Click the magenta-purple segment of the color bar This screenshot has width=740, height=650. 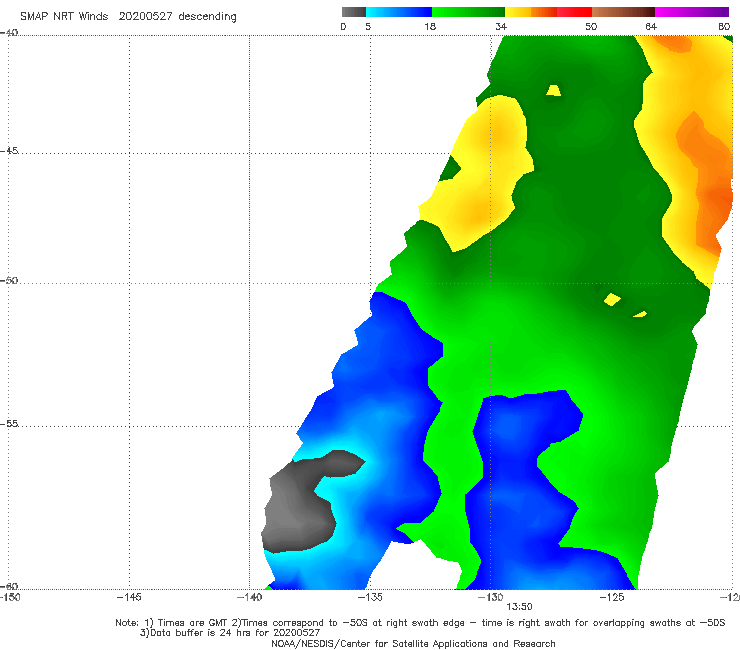[x=692, y=12]
